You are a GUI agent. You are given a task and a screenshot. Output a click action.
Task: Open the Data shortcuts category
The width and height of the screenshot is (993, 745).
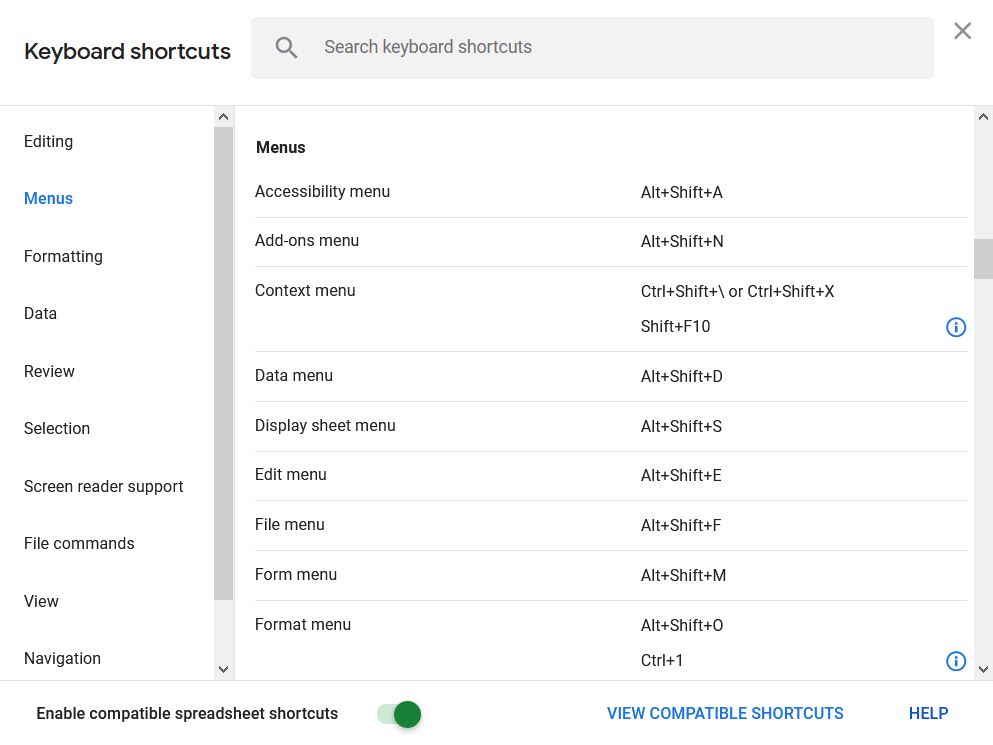point(40,313)
